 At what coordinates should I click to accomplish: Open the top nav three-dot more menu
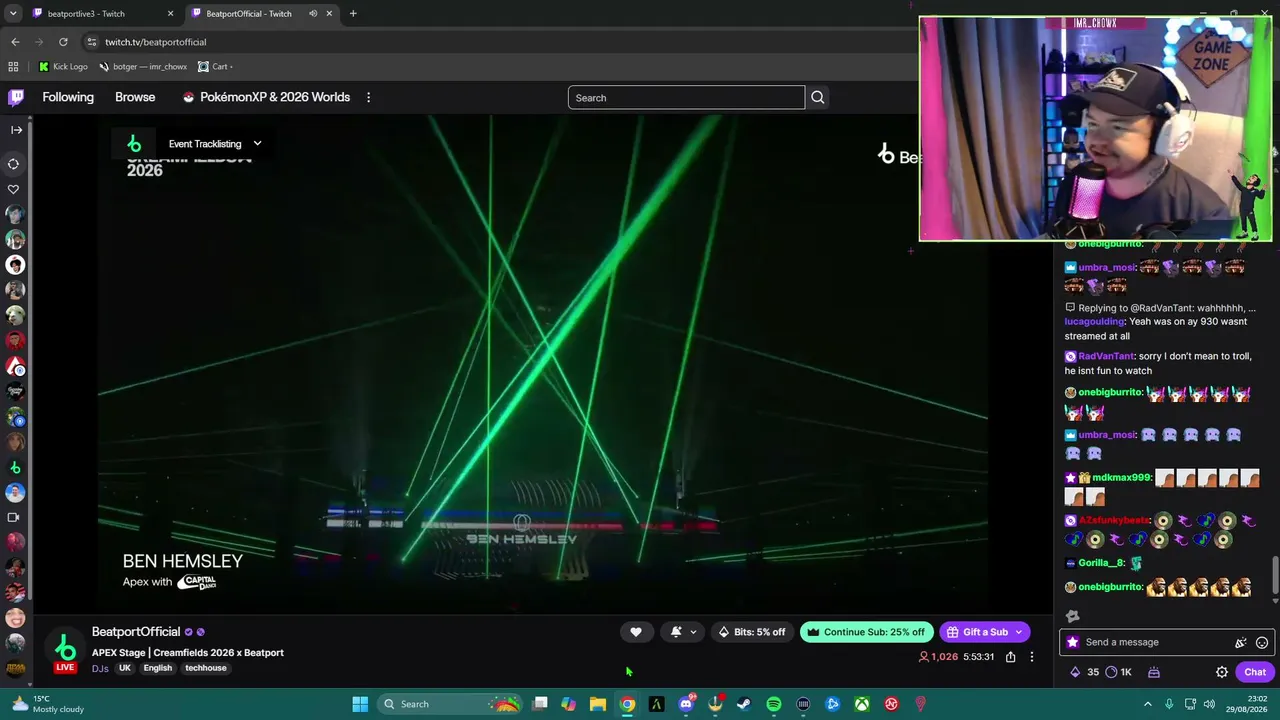(x=368, y=97)
